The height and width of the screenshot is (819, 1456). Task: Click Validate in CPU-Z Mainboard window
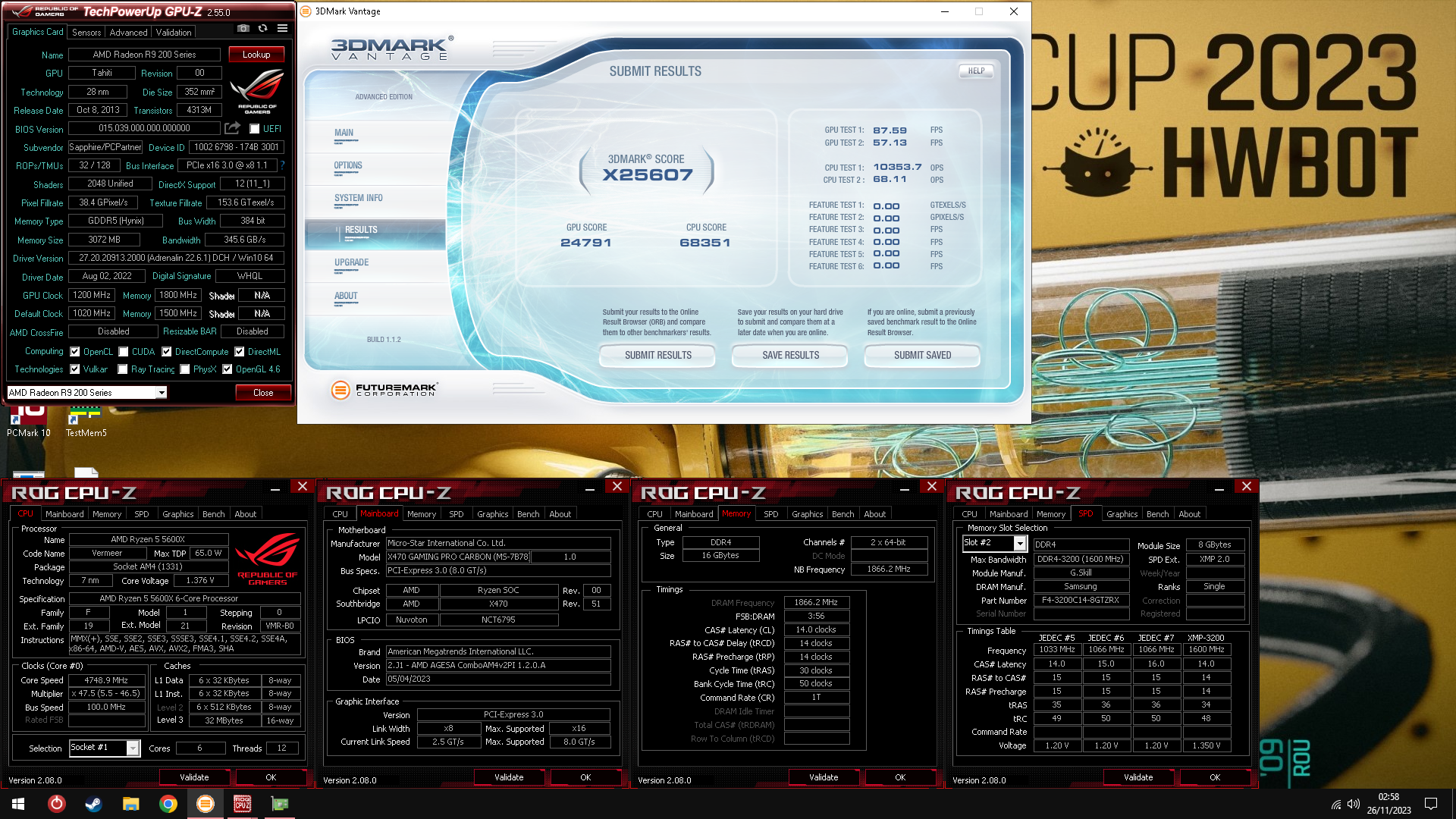(509, 777)
